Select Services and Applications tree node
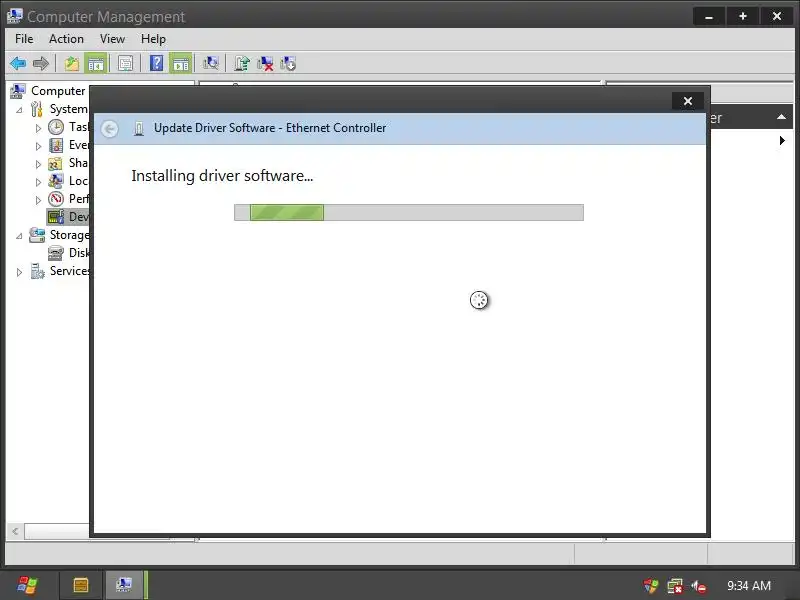This screenshot has width=800, height=600. [59, 271]
